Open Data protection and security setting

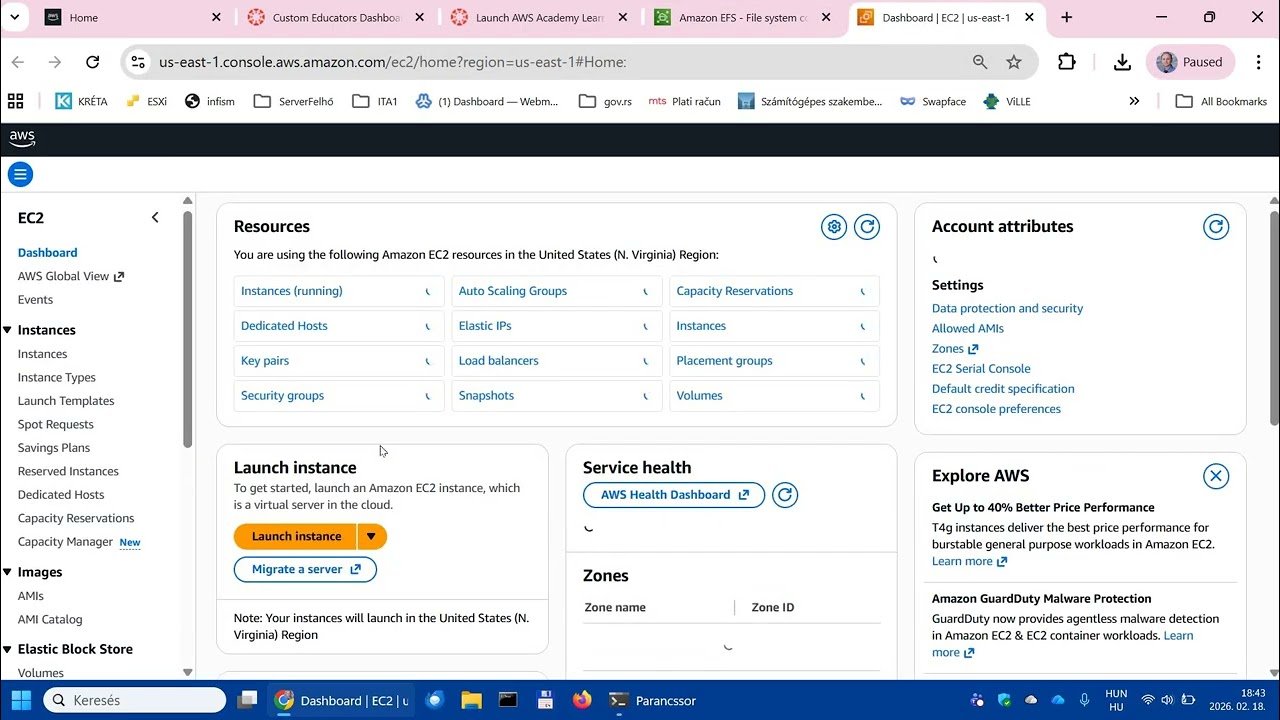tap(1007, 309)
